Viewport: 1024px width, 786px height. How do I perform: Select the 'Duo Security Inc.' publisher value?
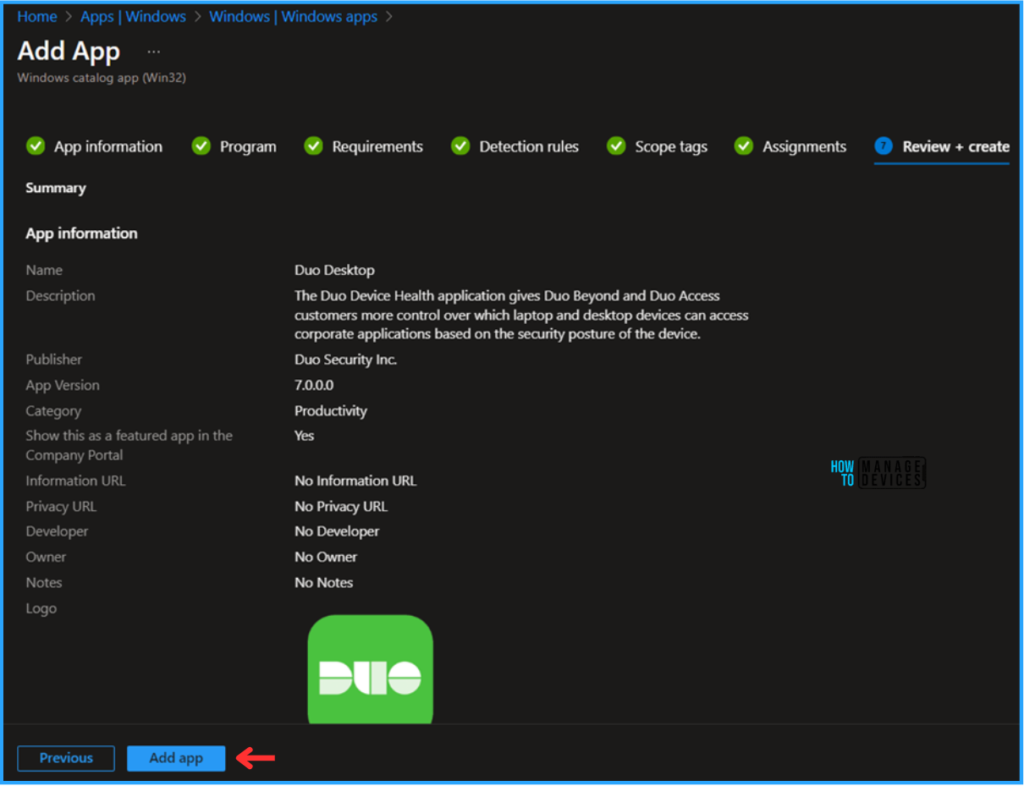pos(345,360)
